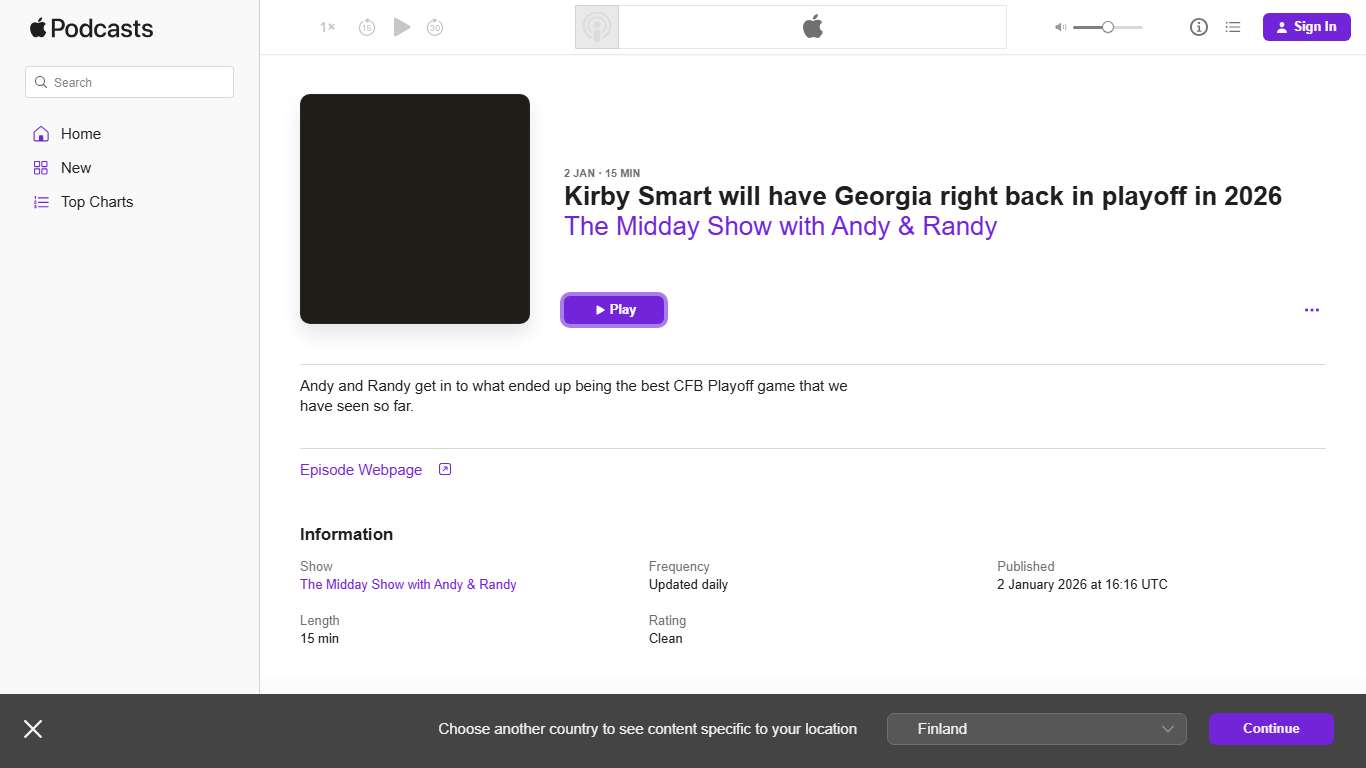Expand the player episode info area
The width and height of the screenshot is (1366, 768).
coord(790,27)
